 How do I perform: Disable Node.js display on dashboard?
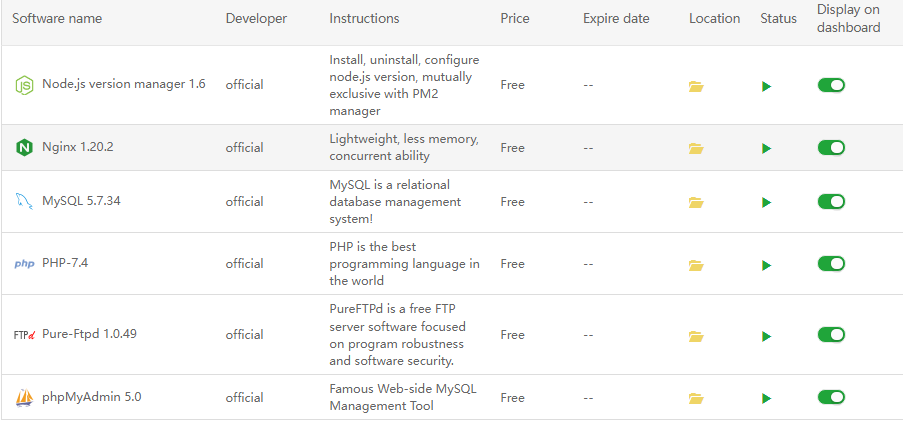831,85
